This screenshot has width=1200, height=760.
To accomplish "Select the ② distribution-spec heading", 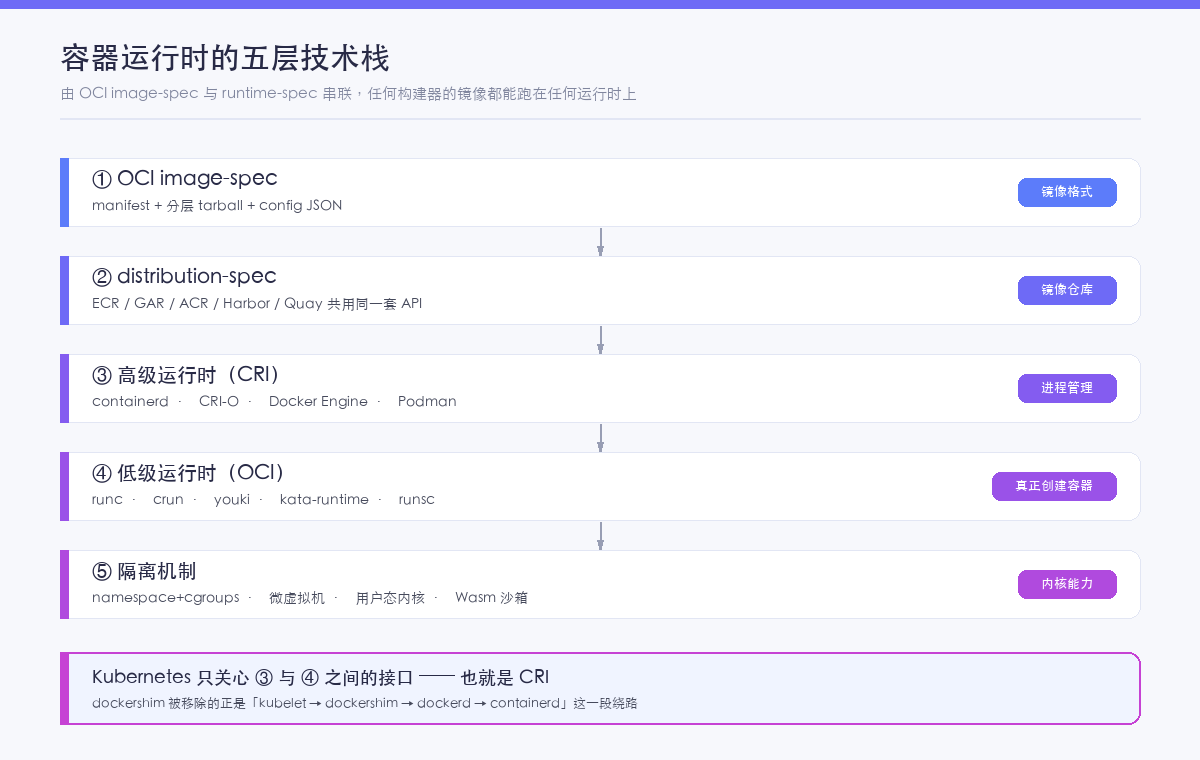I will pyautogui.click(x=184, y=276).
